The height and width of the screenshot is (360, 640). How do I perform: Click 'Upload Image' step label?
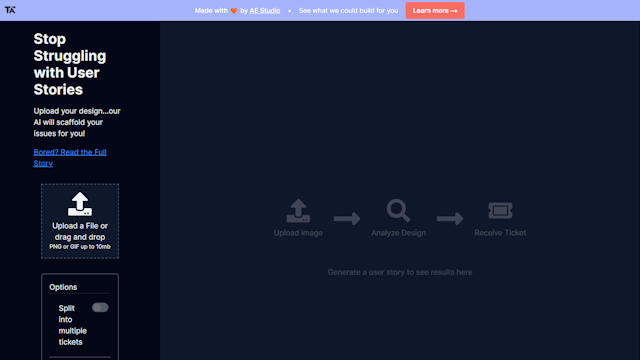pyautogui.click(x=298, y=233)
